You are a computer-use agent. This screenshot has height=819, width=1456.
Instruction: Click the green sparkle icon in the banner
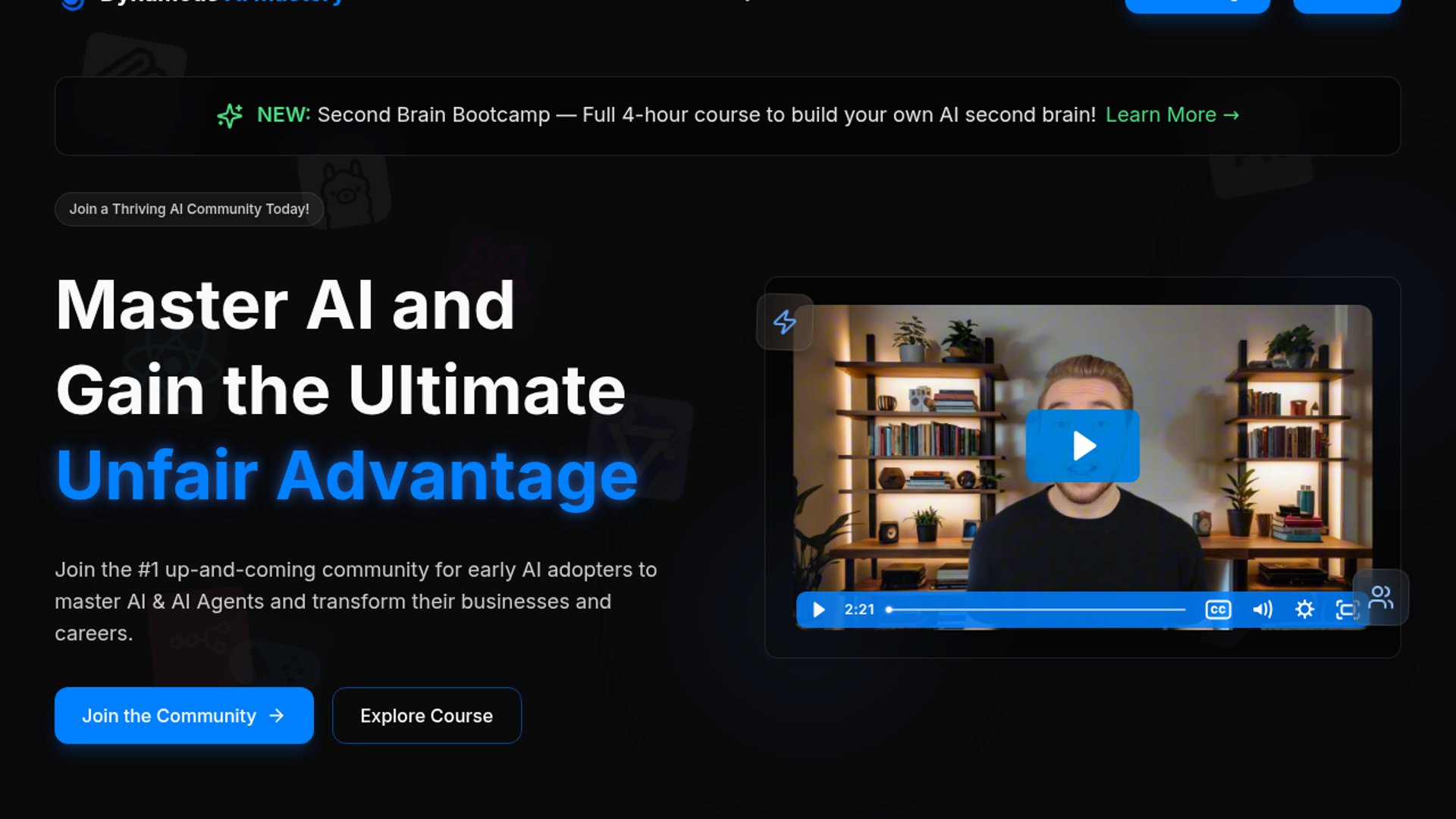click(230, 115)
